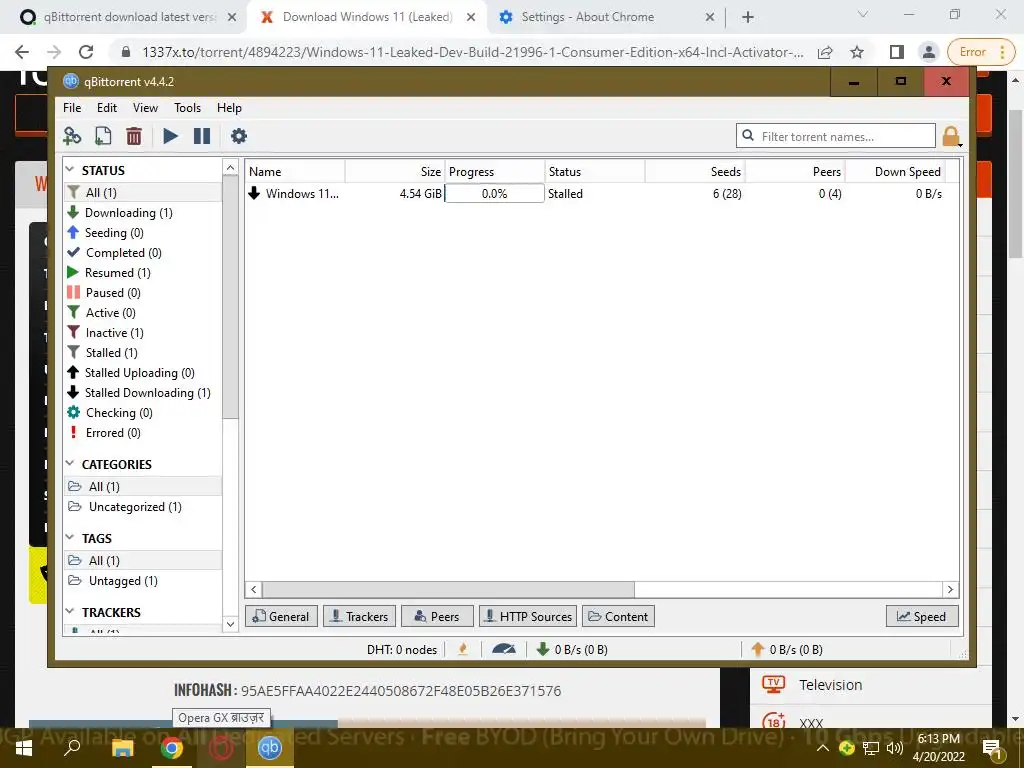The image size is (1024, 768).
Task: Collapse the STATUS section
Action: (70, 170)
